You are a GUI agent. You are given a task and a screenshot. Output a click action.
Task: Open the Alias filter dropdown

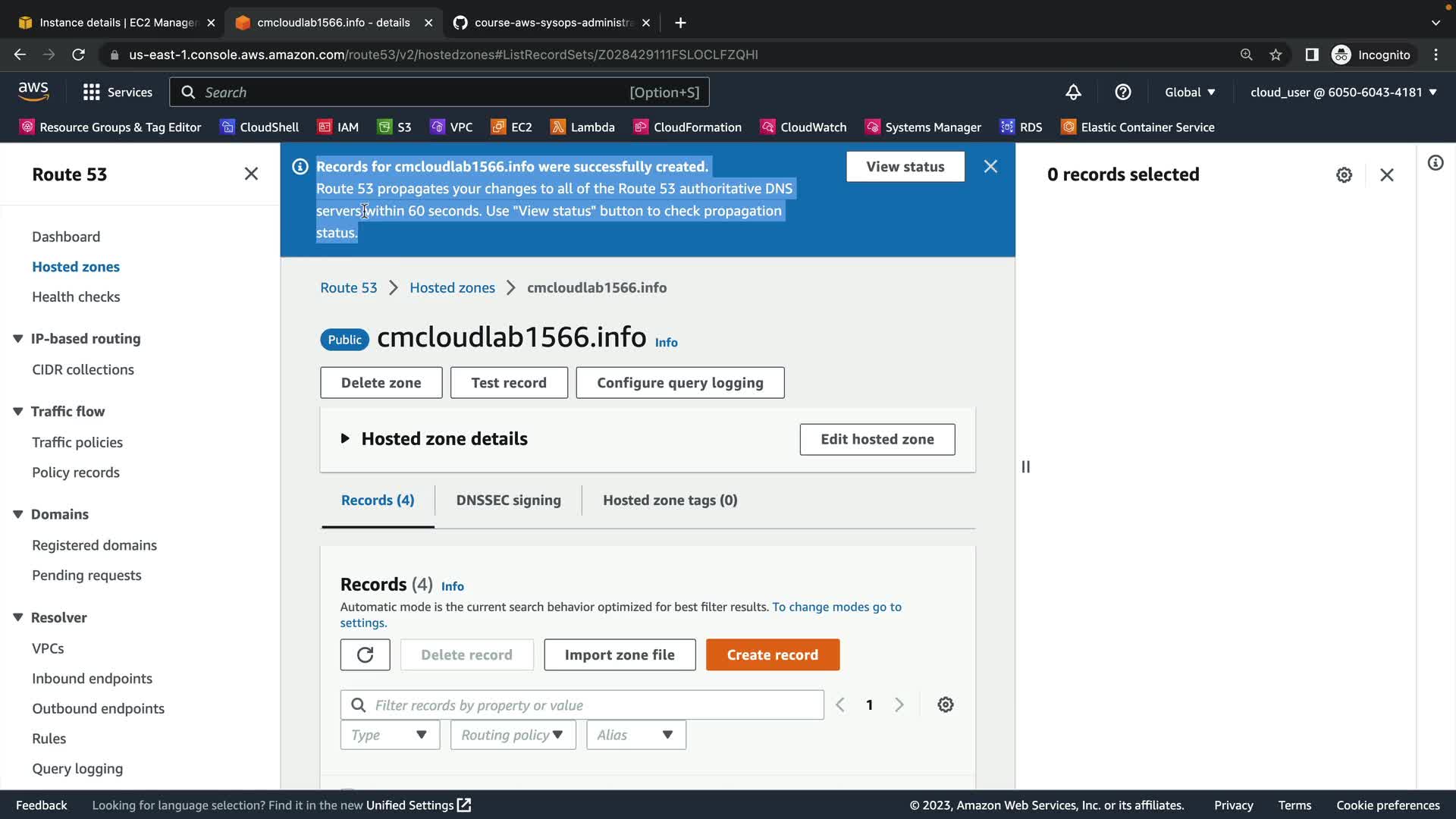tap(635, 736)
